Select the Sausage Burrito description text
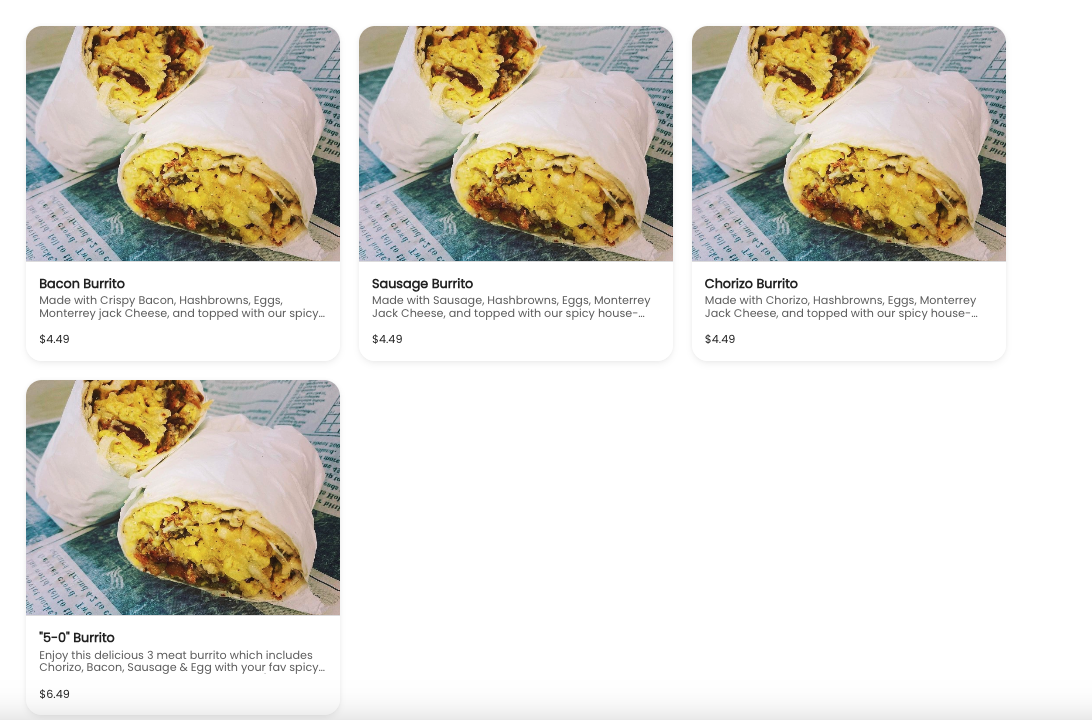The height and width of the screenshot is (720, 1092). (511, 306)
